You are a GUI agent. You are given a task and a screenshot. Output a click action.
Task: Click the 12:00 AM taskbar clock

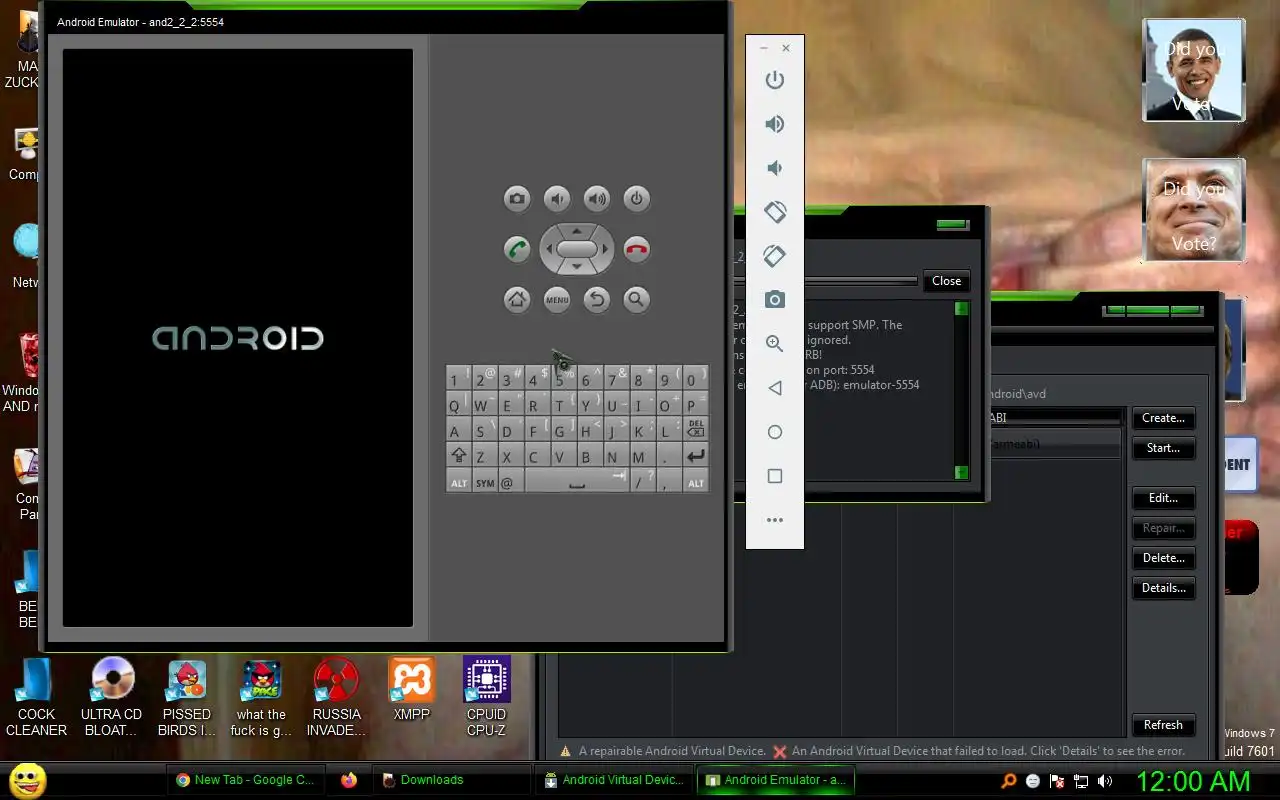coord(1193,781)
